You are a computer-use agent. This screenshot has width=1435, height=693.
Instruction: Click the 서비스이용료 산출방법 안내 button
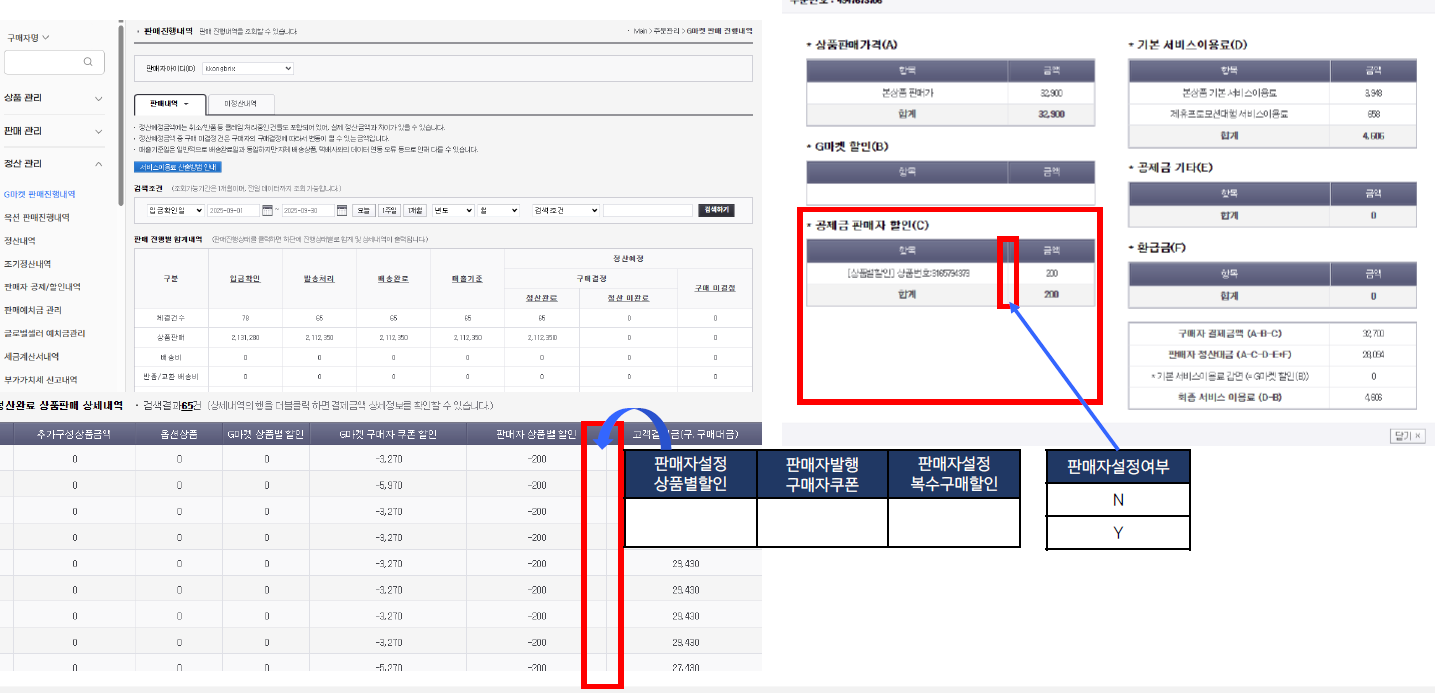(177, 167)
